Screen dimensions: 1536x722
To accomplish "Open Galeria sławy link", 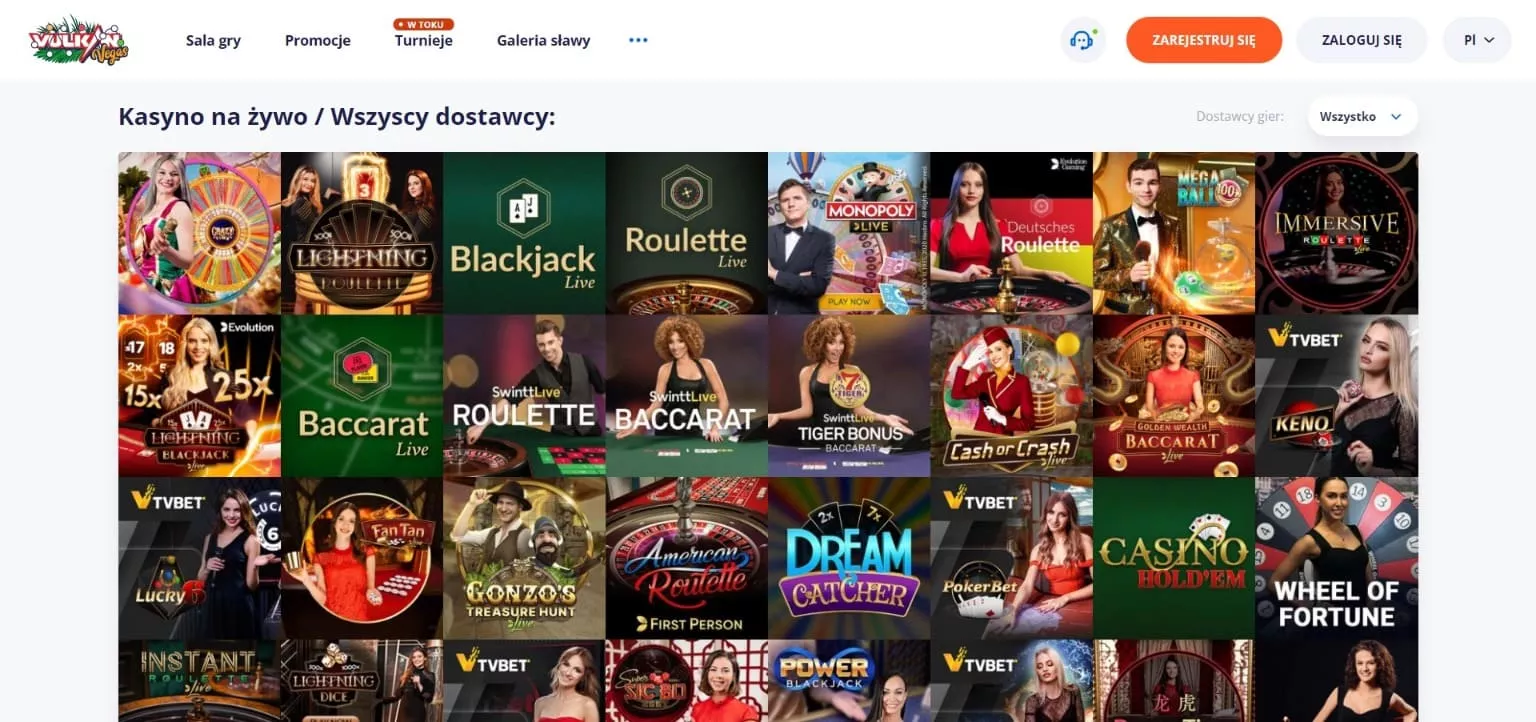I will [x=543, y=41].
